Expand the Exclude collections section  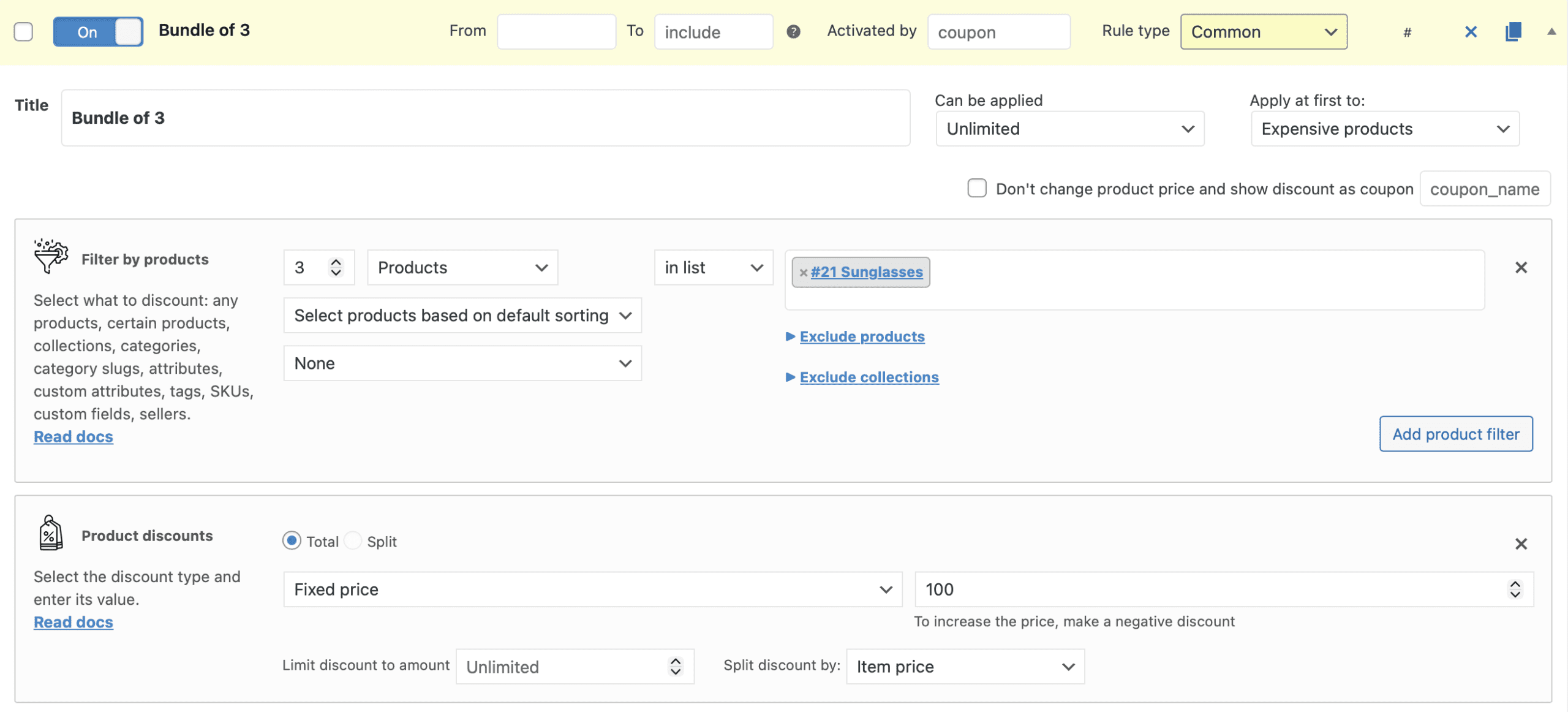[x=869, y=377]
